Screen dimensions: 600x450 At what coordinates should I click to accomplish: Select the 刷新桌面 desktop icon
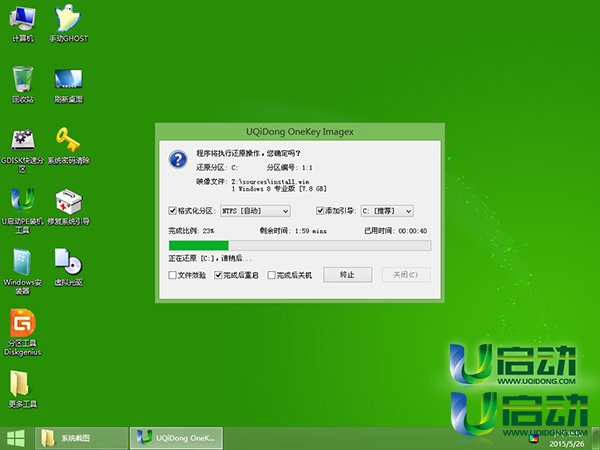click(x=68, y=86)
